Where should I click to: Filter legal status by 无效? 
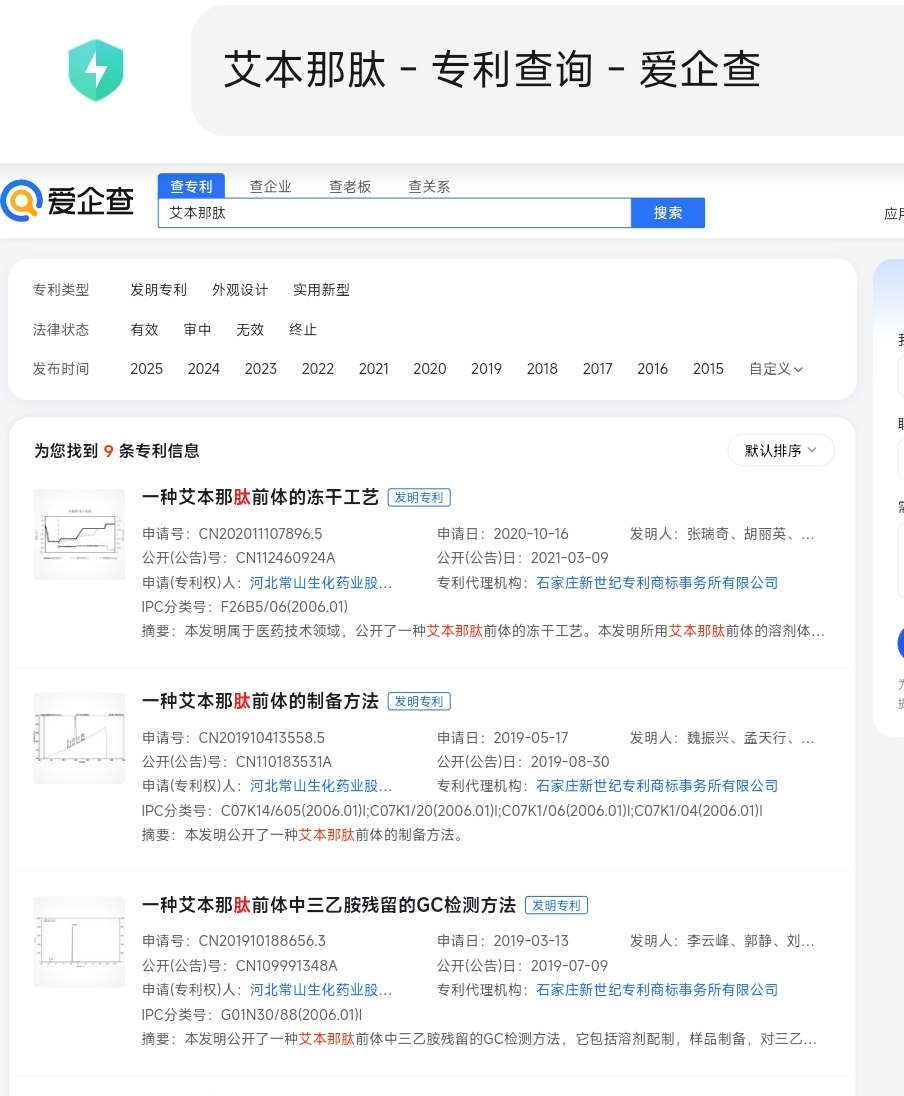[250, 329]
